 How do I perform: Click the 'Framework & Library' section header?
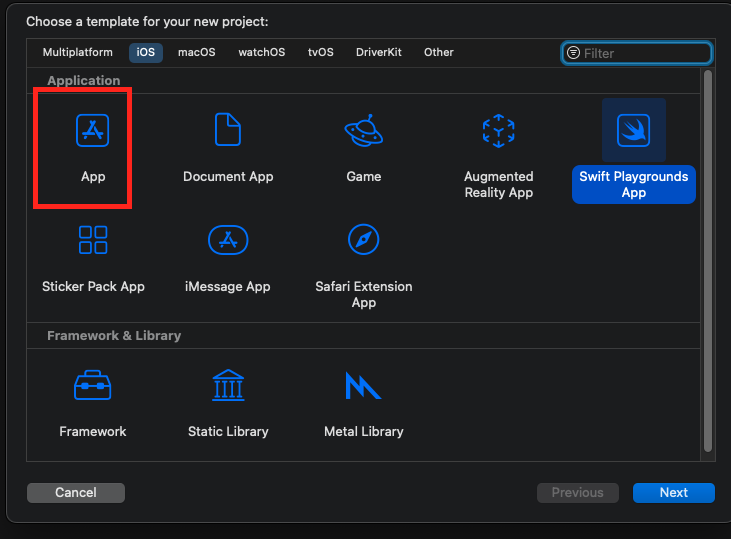(x=114, y=336)
